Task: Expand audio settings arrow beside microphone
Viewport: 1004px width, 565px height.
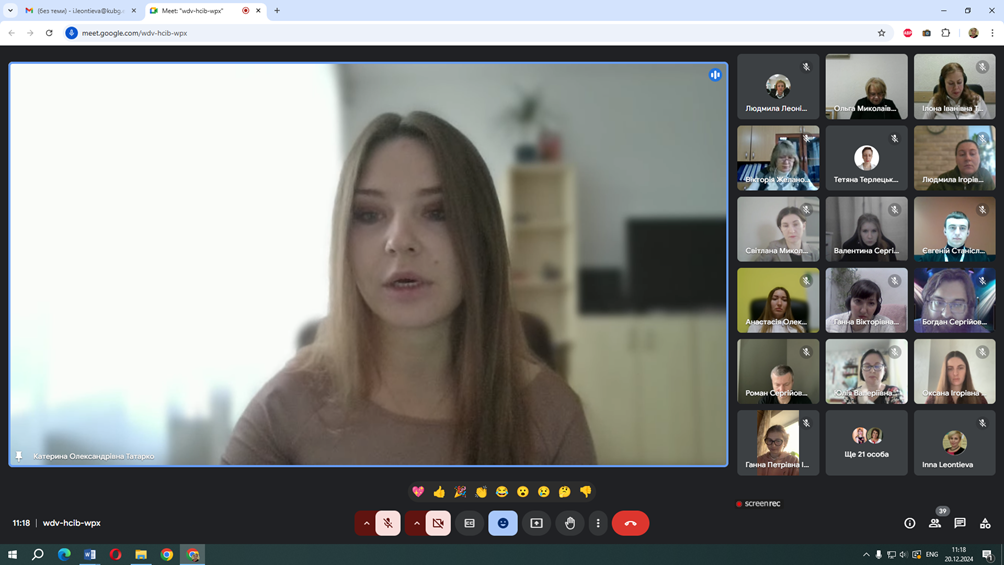Action: pos(366,523)
